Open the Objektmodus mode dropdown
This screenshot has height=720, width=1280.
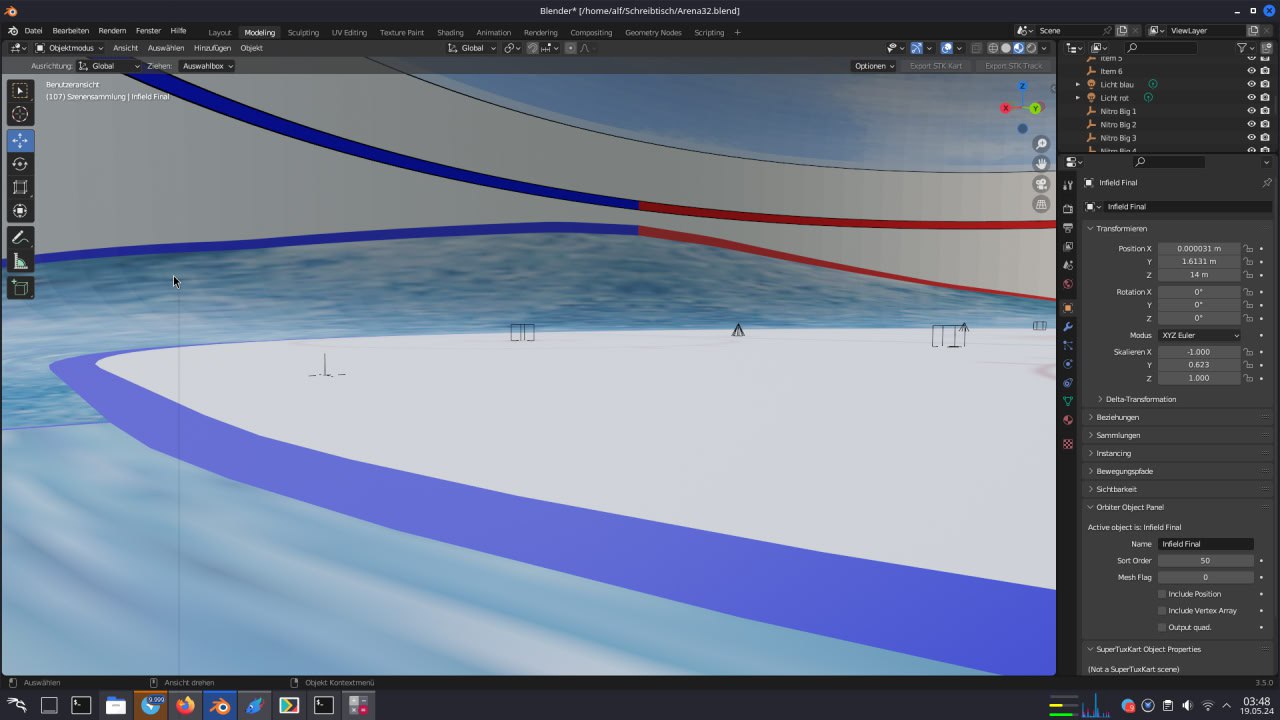[69, 48]
